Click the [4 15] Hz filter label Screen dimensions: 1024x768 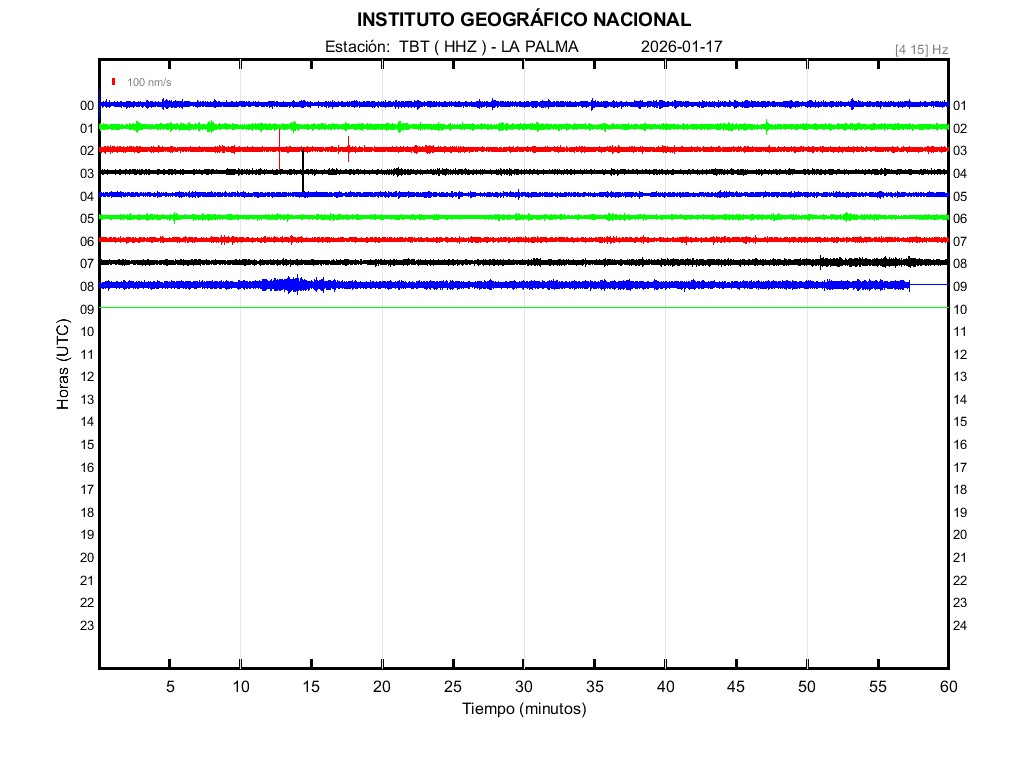tap(921, 49)
